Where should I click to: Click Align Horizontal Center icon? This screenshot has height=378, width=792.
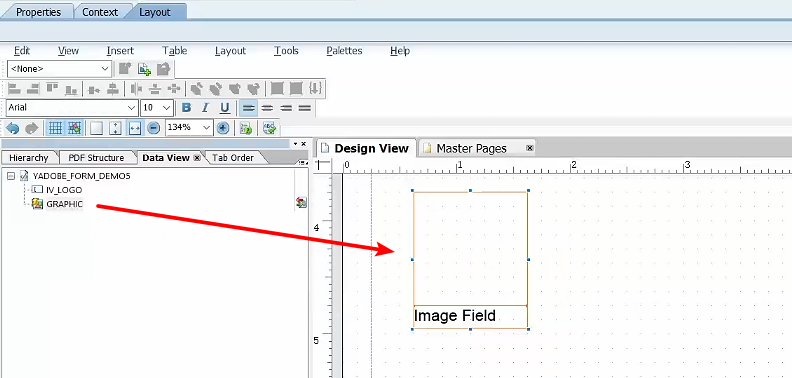pyautogui.click(x=113, y=89)
